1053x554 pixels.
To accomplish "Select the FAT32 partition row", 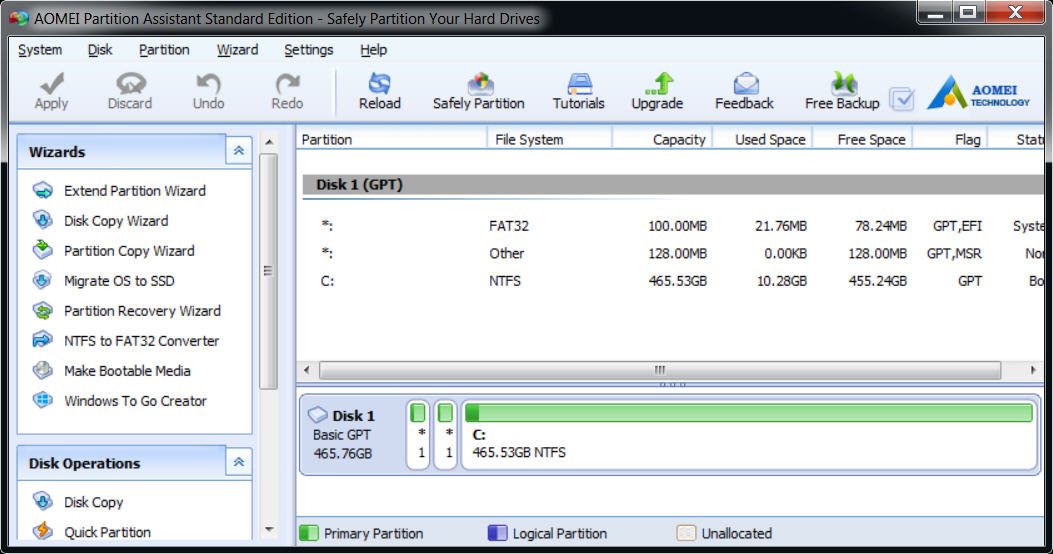I will pyautogui.click(x=673, y=226).
